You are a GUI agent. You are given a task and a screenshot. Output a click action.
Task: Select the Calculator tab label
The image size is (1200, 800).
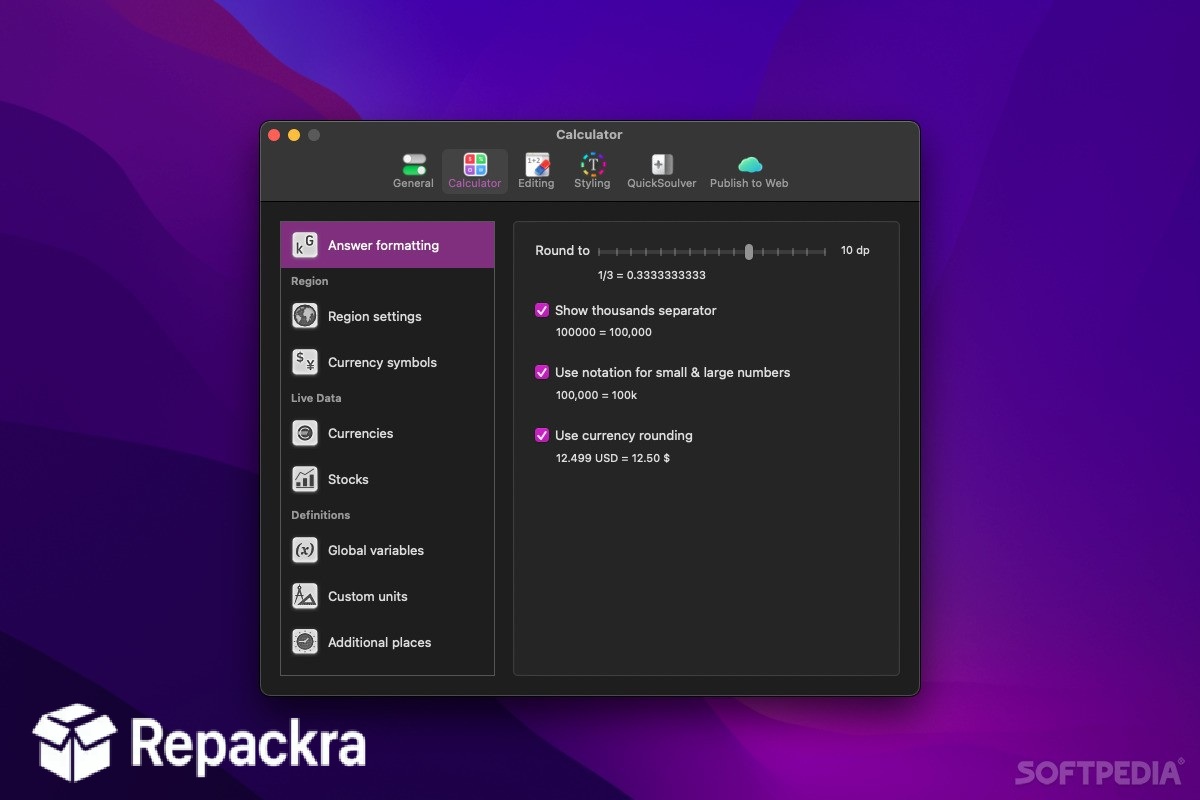[475, 184]
